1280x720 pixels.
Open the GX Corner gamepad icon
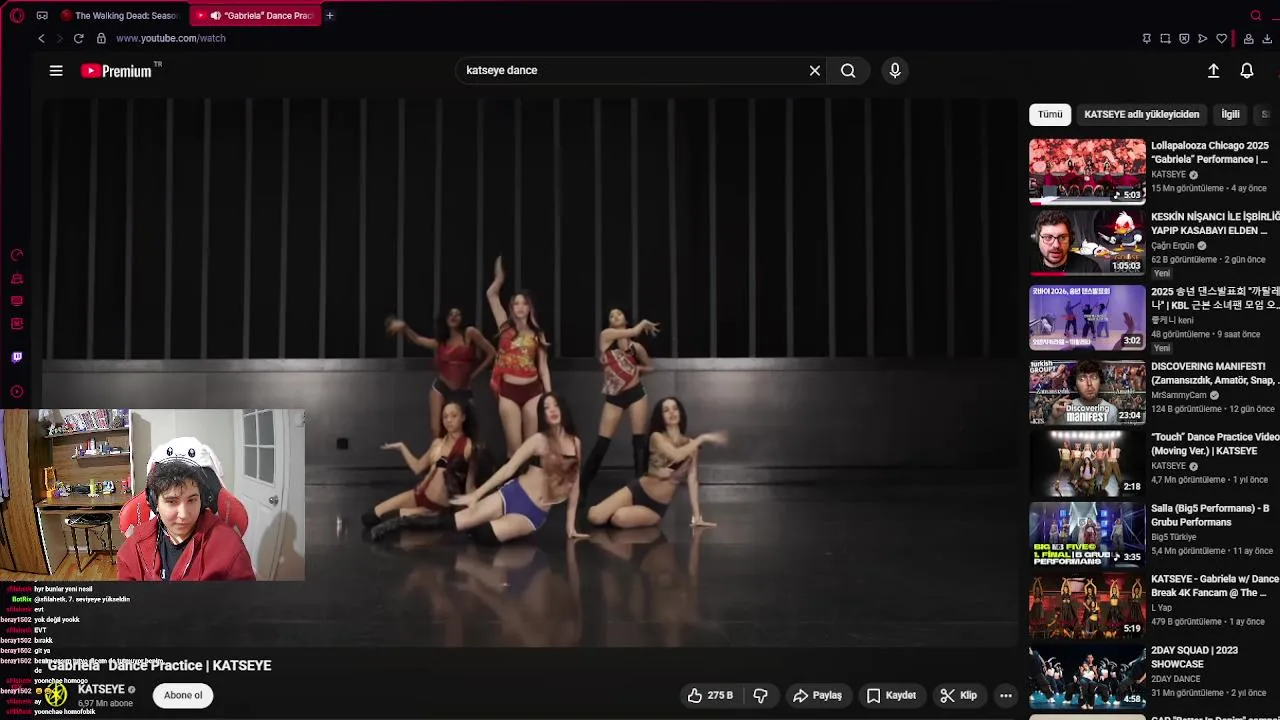pyautogui.click(x=42, y=15)
